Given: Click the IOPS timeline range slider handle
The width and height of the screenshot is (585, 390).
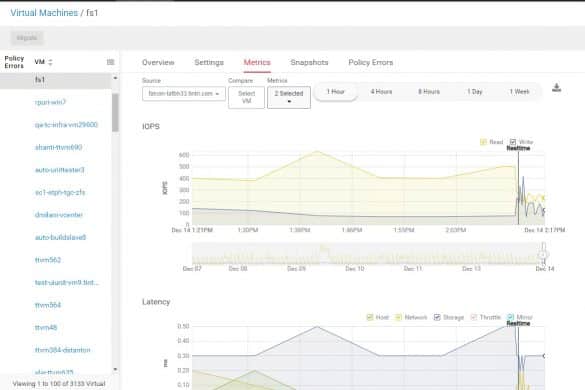Looking at the screenshot, I should (544, 254).
